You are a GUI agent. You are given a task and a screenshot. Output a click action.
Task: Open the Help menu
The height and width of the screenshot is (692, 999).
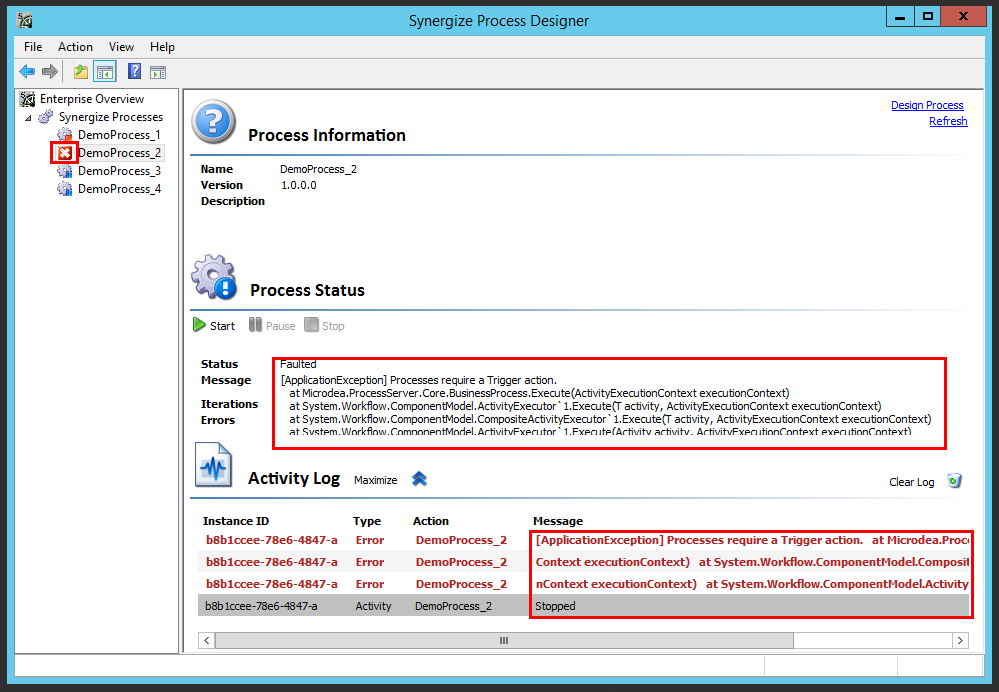click(162, 47)
